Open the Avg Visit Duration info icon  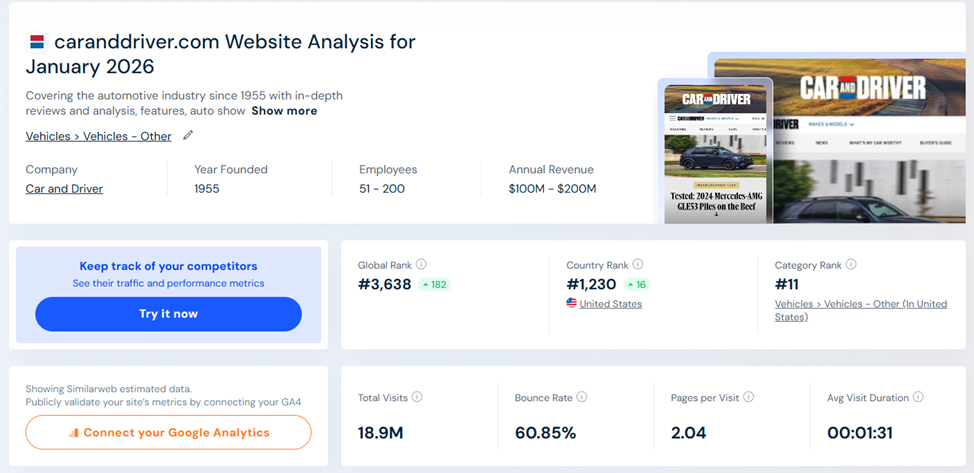pyautogui.click(x=918, y=397)
